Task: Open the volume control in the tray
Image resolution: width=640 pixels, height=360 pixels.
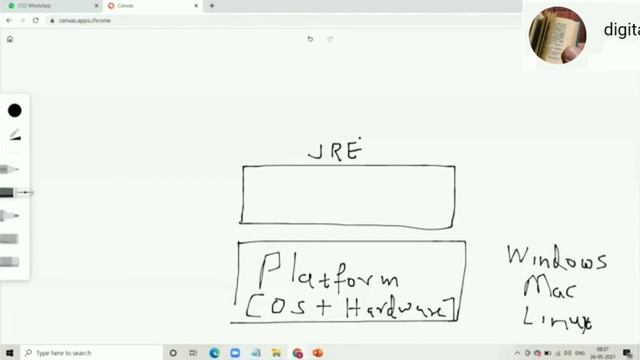Action: 568,353
